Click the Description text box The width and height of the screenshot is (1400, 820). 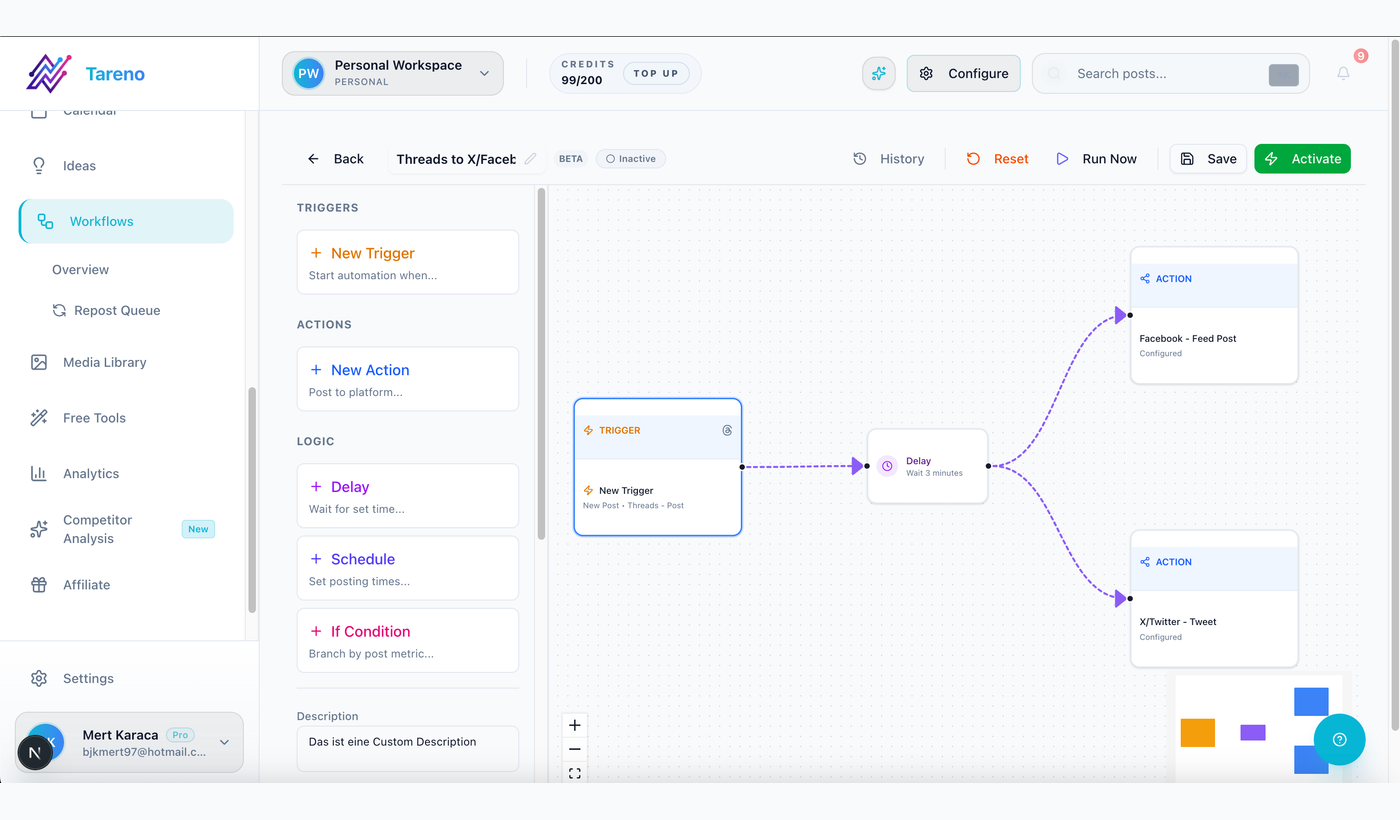click(408, 749)
